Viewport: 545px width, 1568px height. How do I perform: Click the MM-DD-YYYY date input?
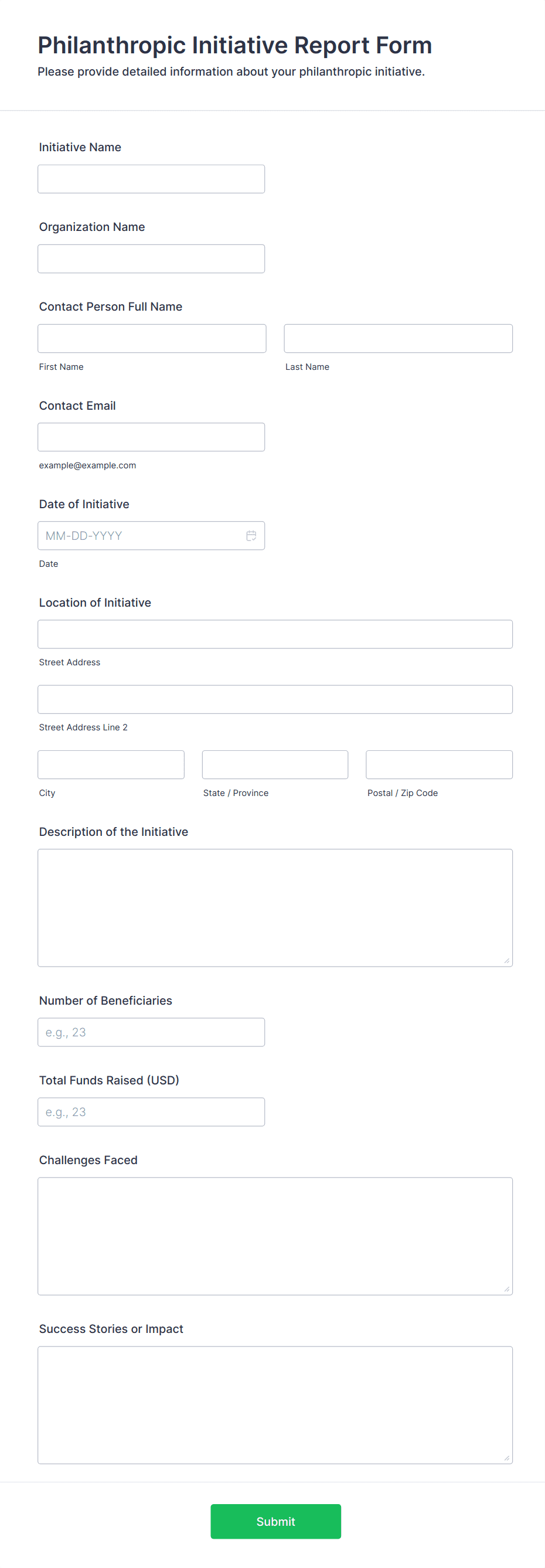pos(140,536)
